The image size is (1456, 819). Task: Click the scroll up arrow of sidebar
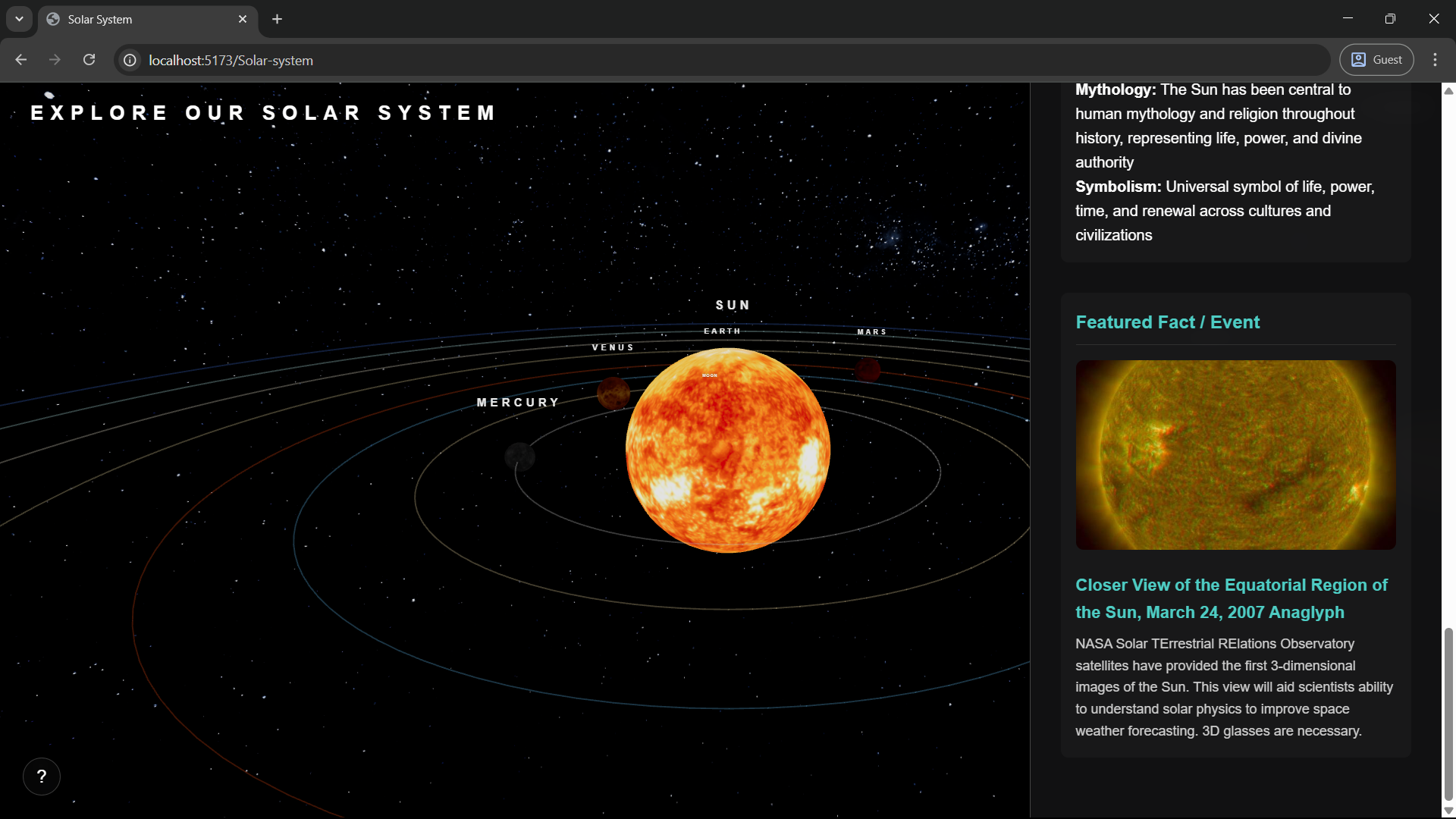[1448, 91]
